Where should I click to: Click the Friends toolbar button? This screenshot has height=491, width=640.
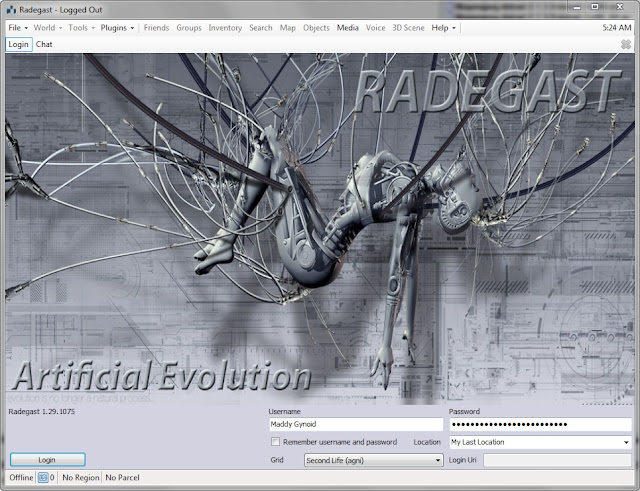156,28
